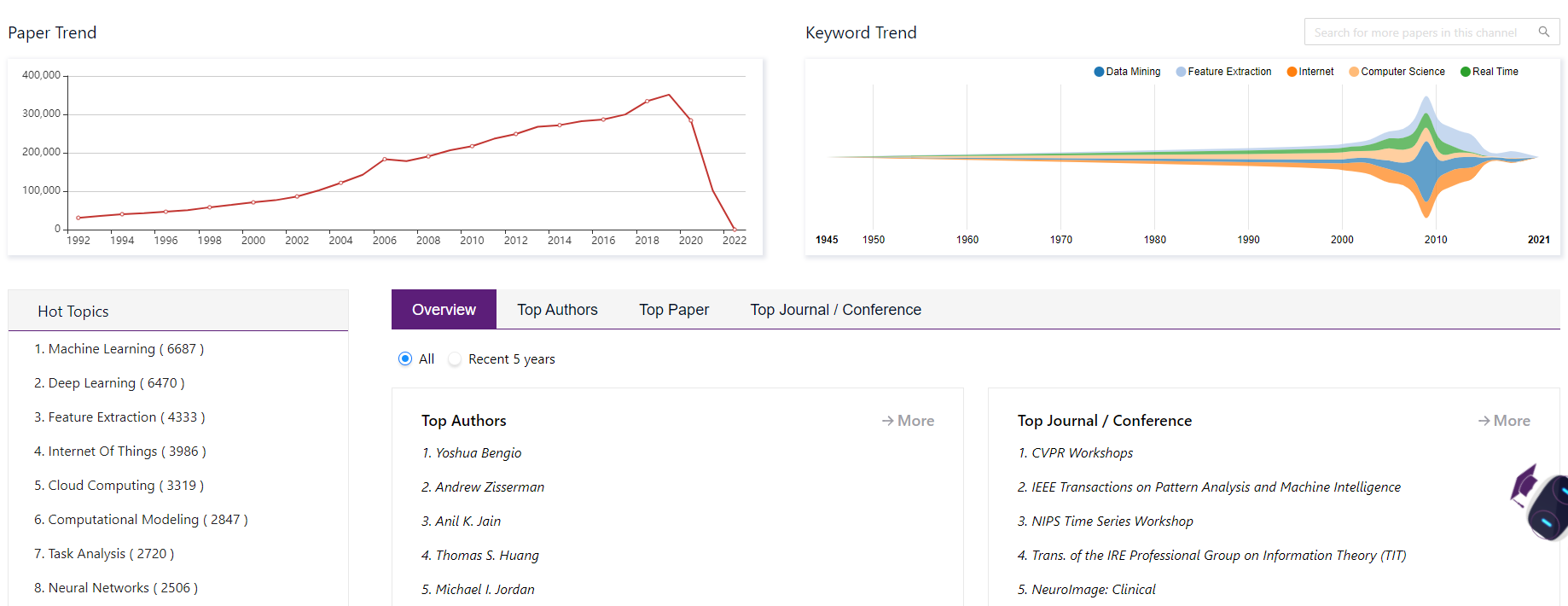Select hot topic Task Analysis ( 2720 )
Viewport: 1568px width, 606px height.
(x=104, y=553)
